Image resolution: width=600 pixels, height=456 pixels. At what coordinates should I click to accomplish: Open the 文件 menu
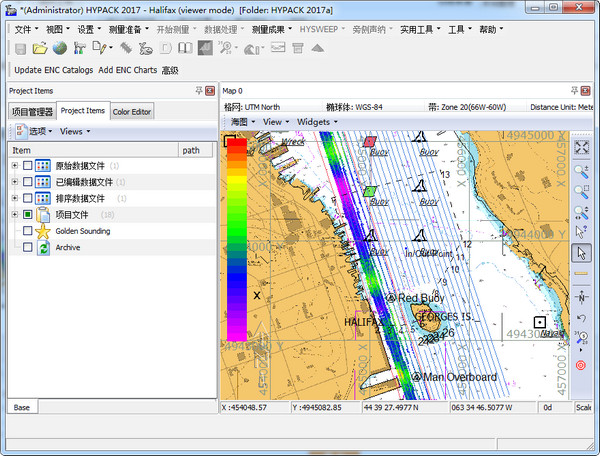[x=26, y=29]
